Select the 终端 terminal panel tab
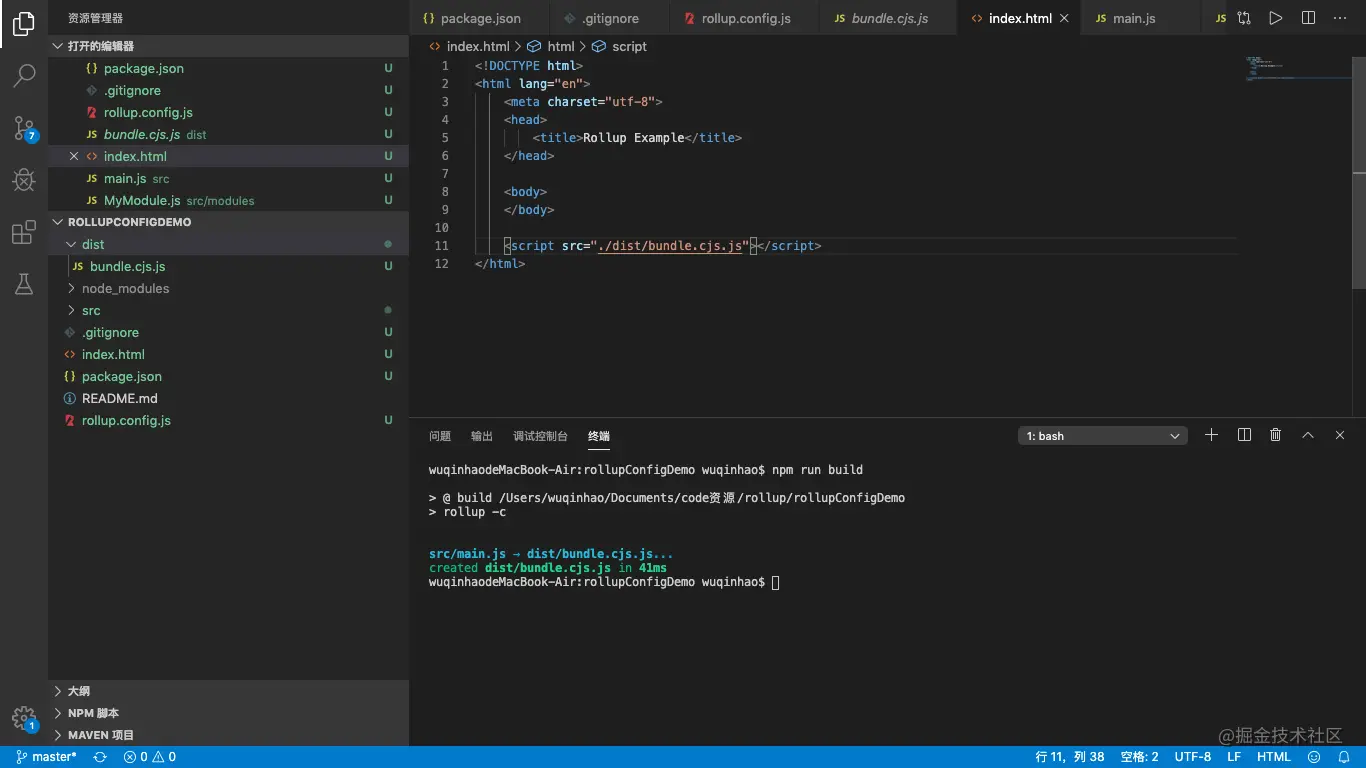 pyautogui.click(x=599, y=436)
